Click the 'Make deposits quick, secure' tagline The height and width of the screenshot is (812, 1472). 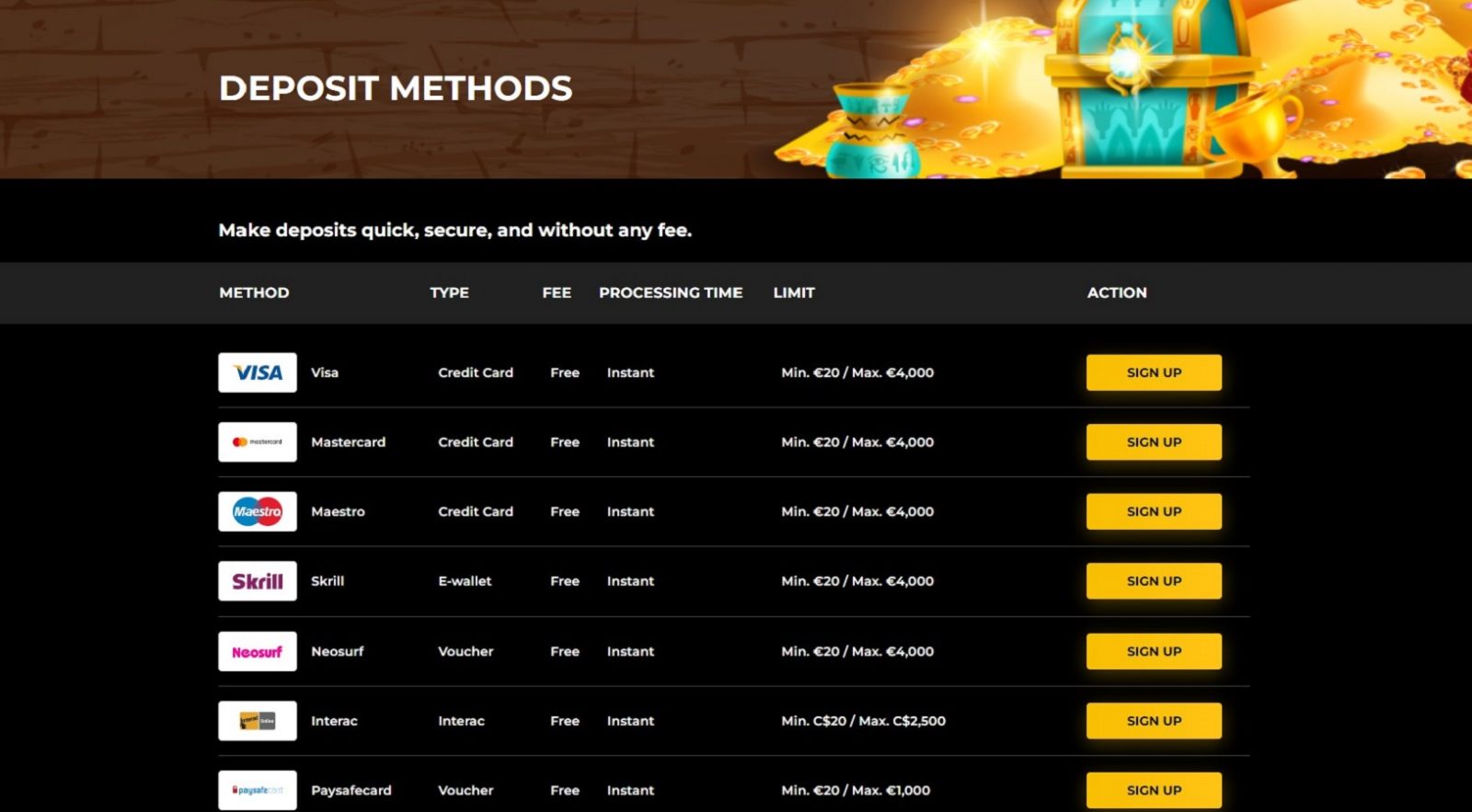(454, 230)
